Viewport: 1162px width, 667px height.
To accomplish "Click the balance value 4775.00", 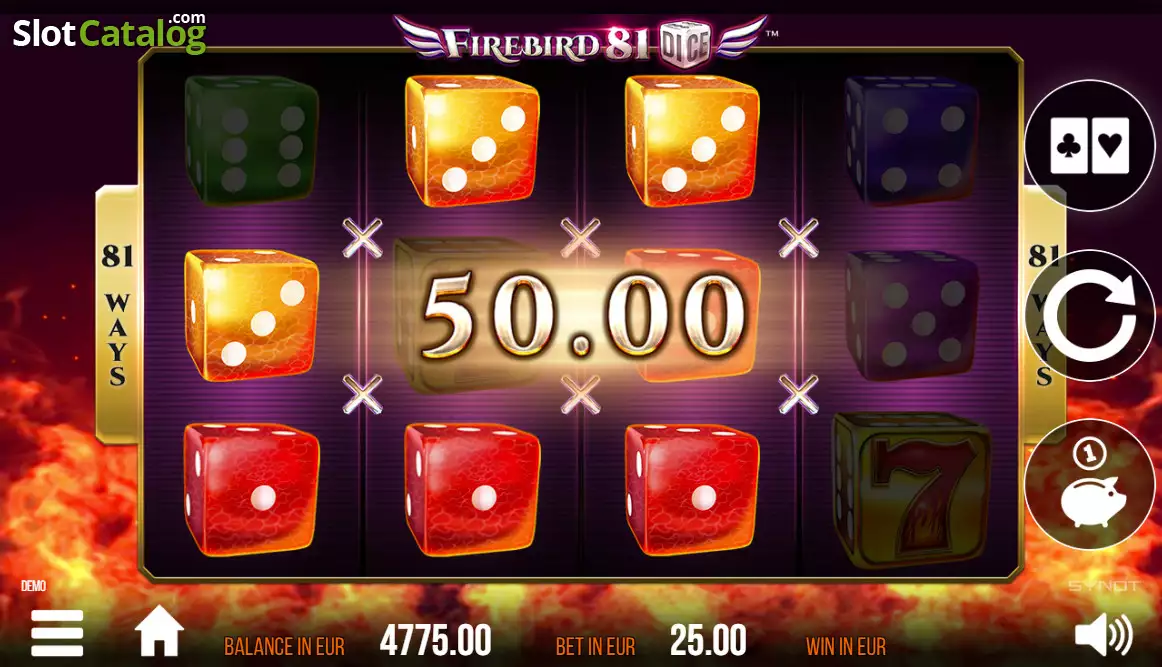I will [x=436, y=640].
